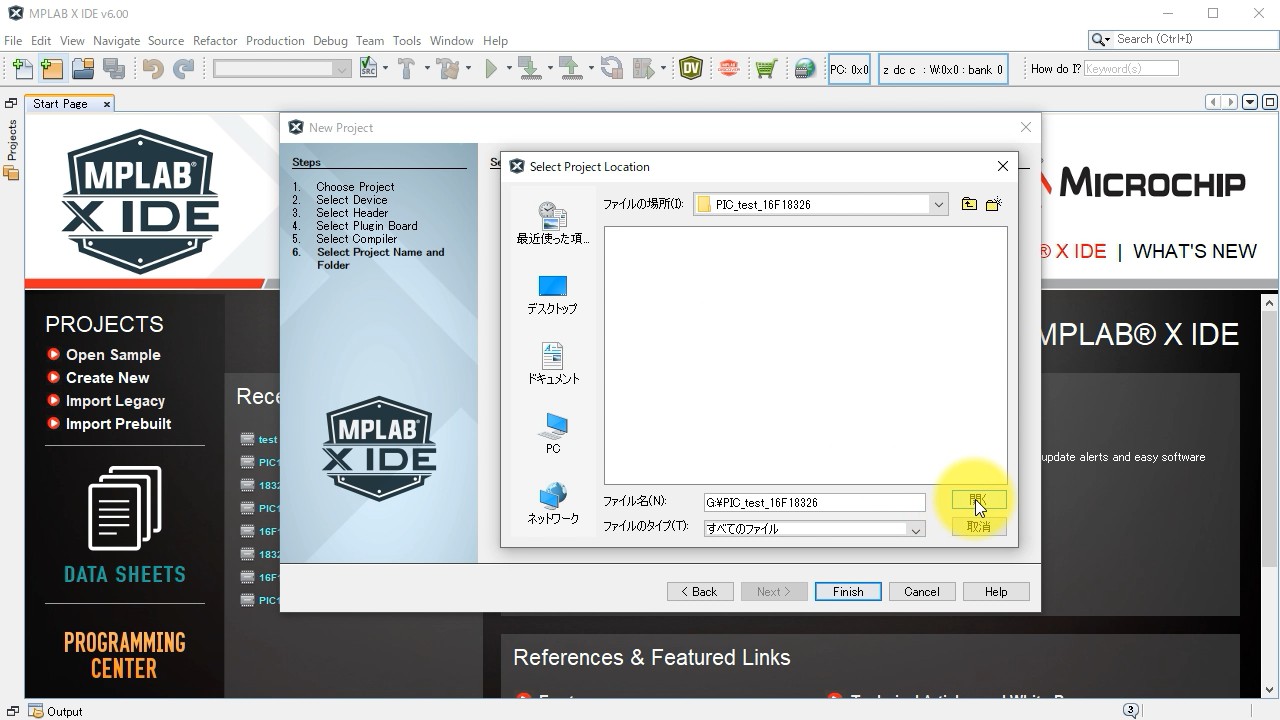Click the Programming Center link
The image size is (1280, 720).
click(125, 655)
